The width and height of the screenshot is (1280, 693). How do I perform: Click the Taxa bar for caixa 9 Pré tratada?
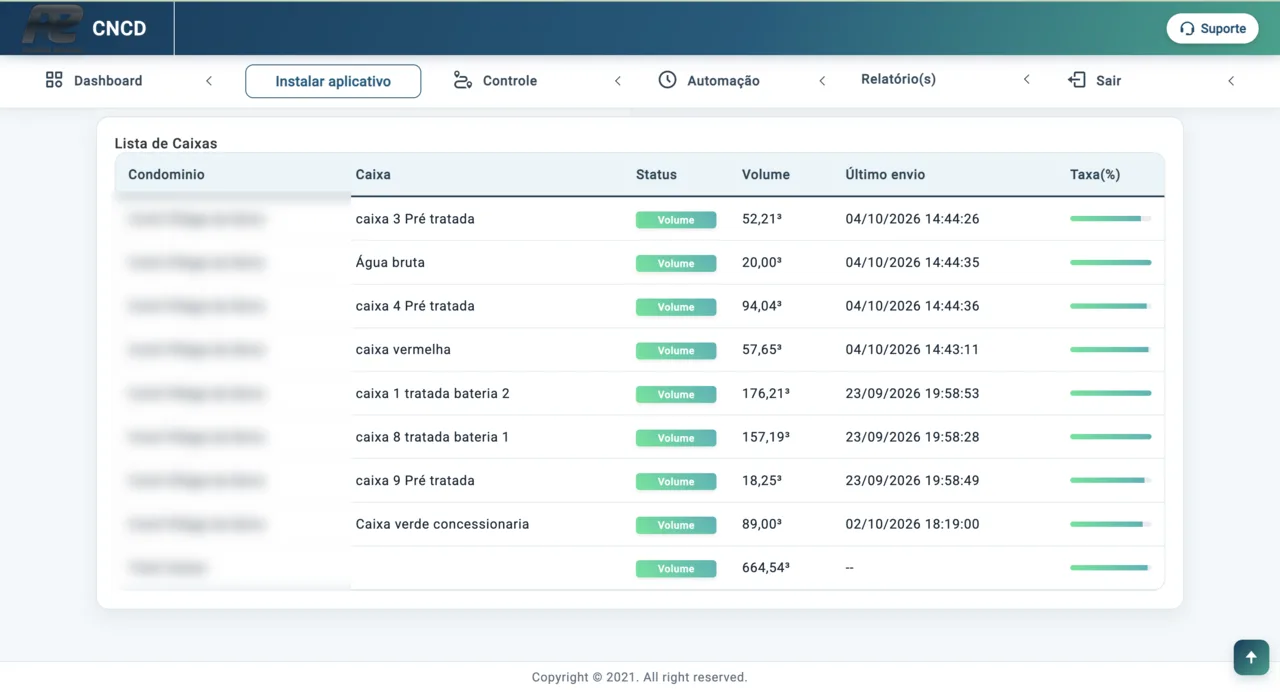[x=1110, y=480]
